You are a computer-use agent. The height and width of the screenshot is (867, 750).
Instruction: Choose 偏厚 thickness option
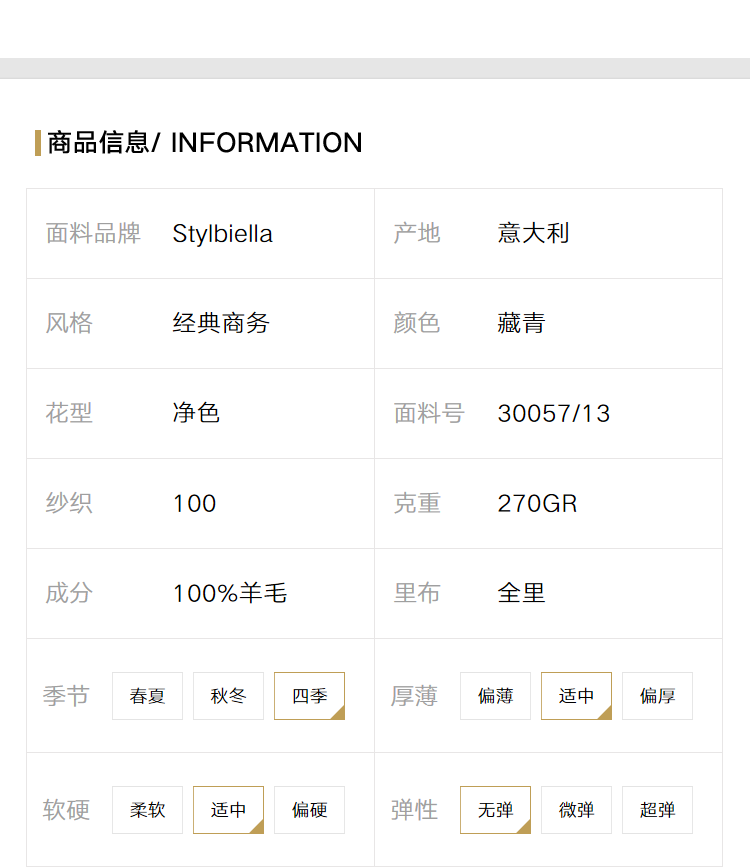point(657,696)
